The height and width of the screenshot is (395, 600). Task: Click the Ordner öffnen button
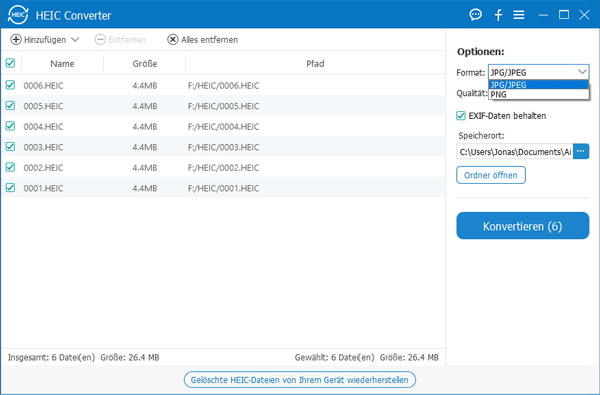click(x=491, y=175)
